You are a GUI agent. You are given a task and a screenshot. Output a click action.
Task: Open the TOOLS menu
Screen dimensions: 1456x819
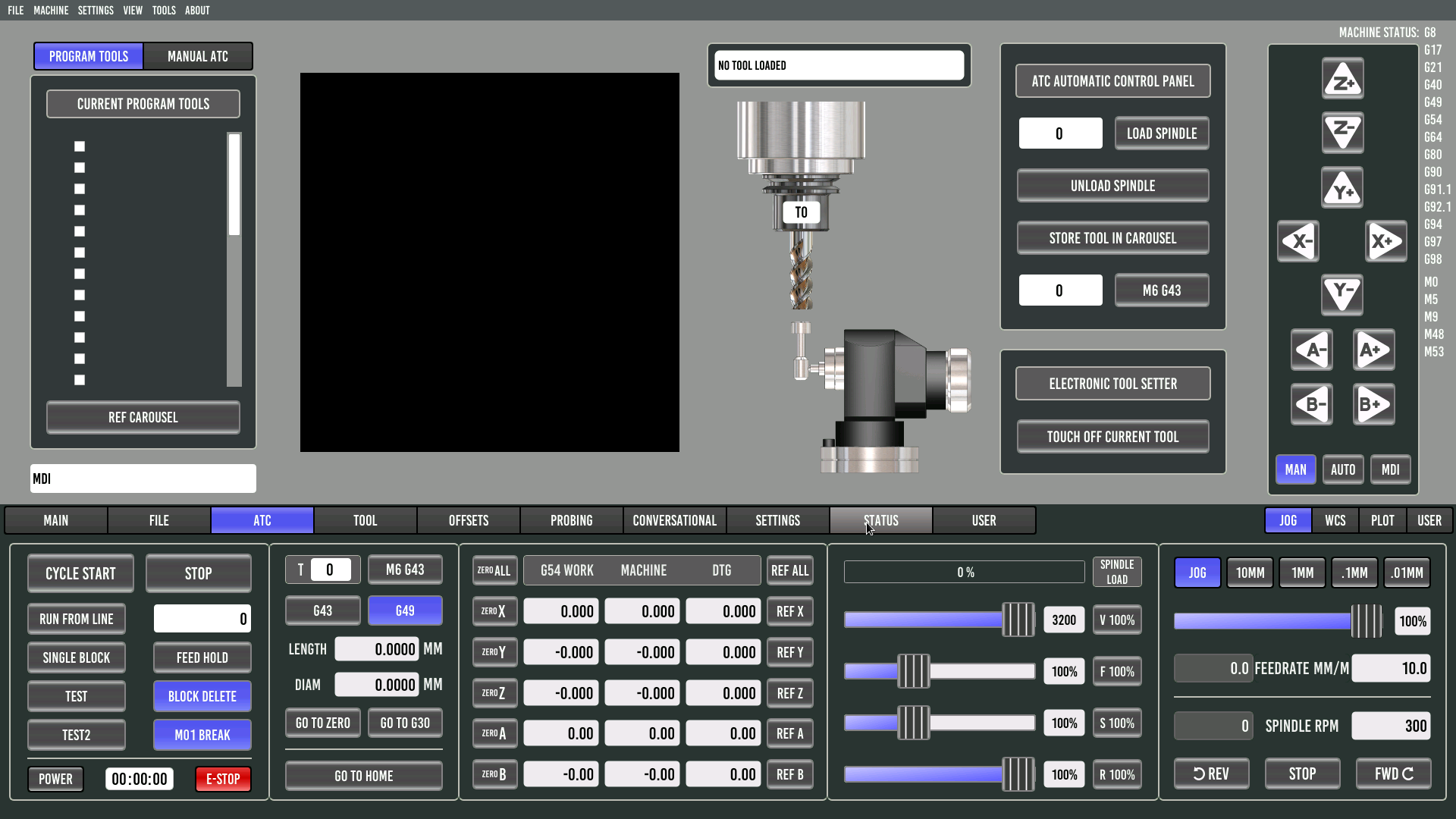point(163,10)
